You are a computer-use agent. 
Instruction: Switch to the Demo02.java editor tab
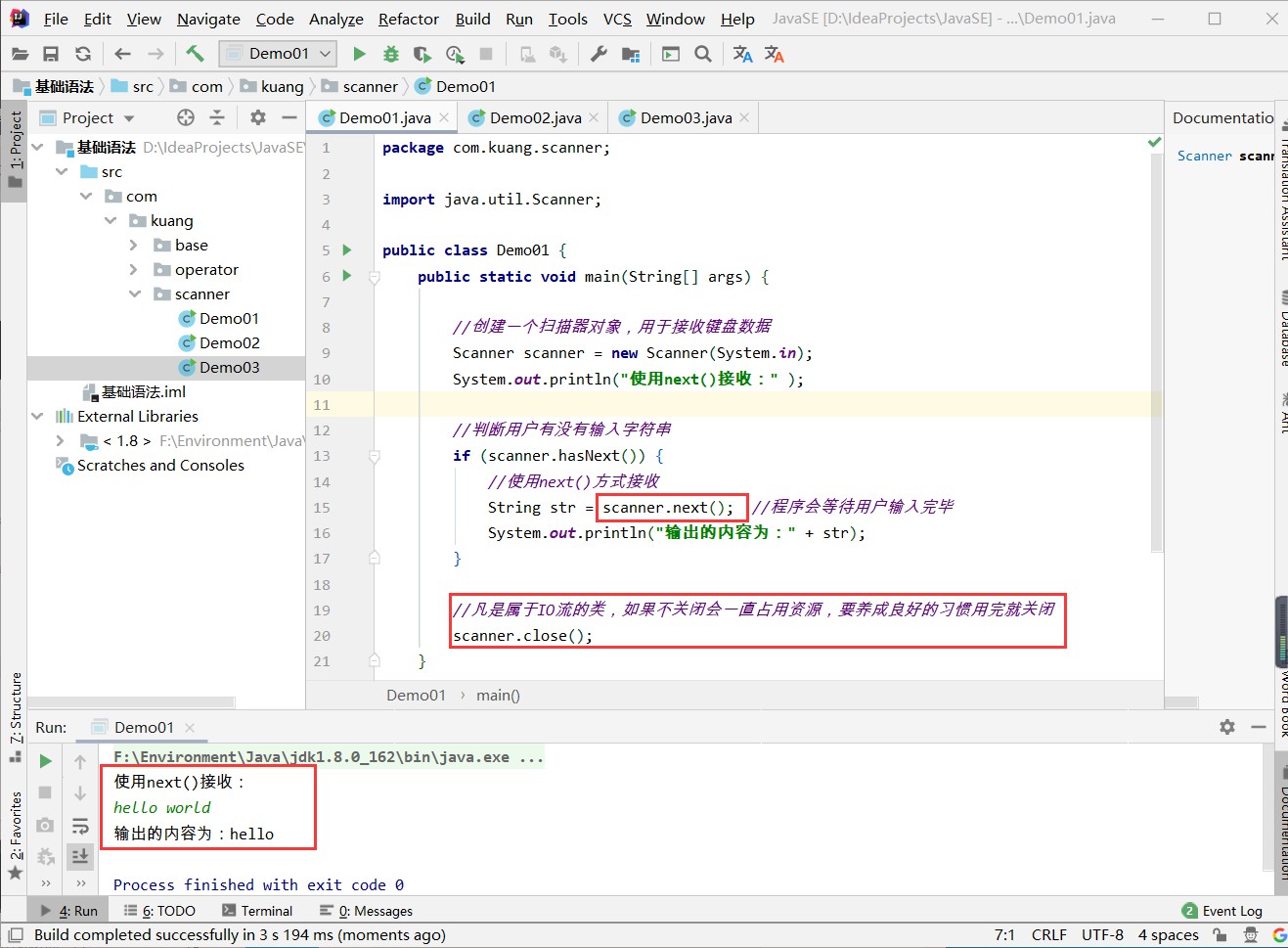(535, 117)
